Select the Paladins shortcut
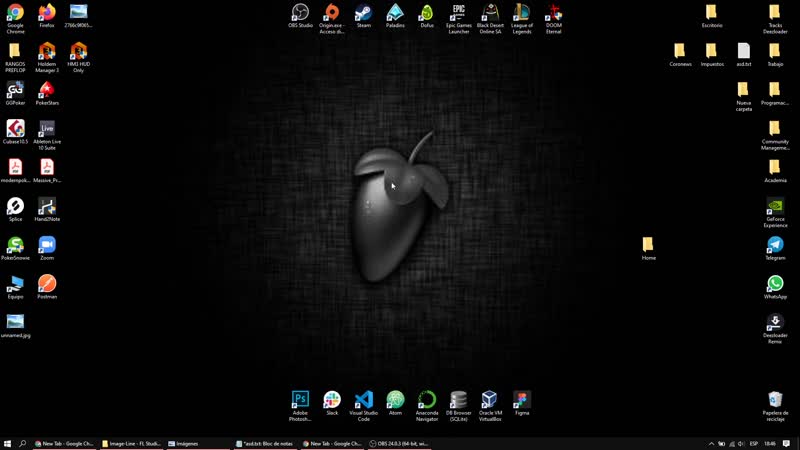 coord(395,12)
